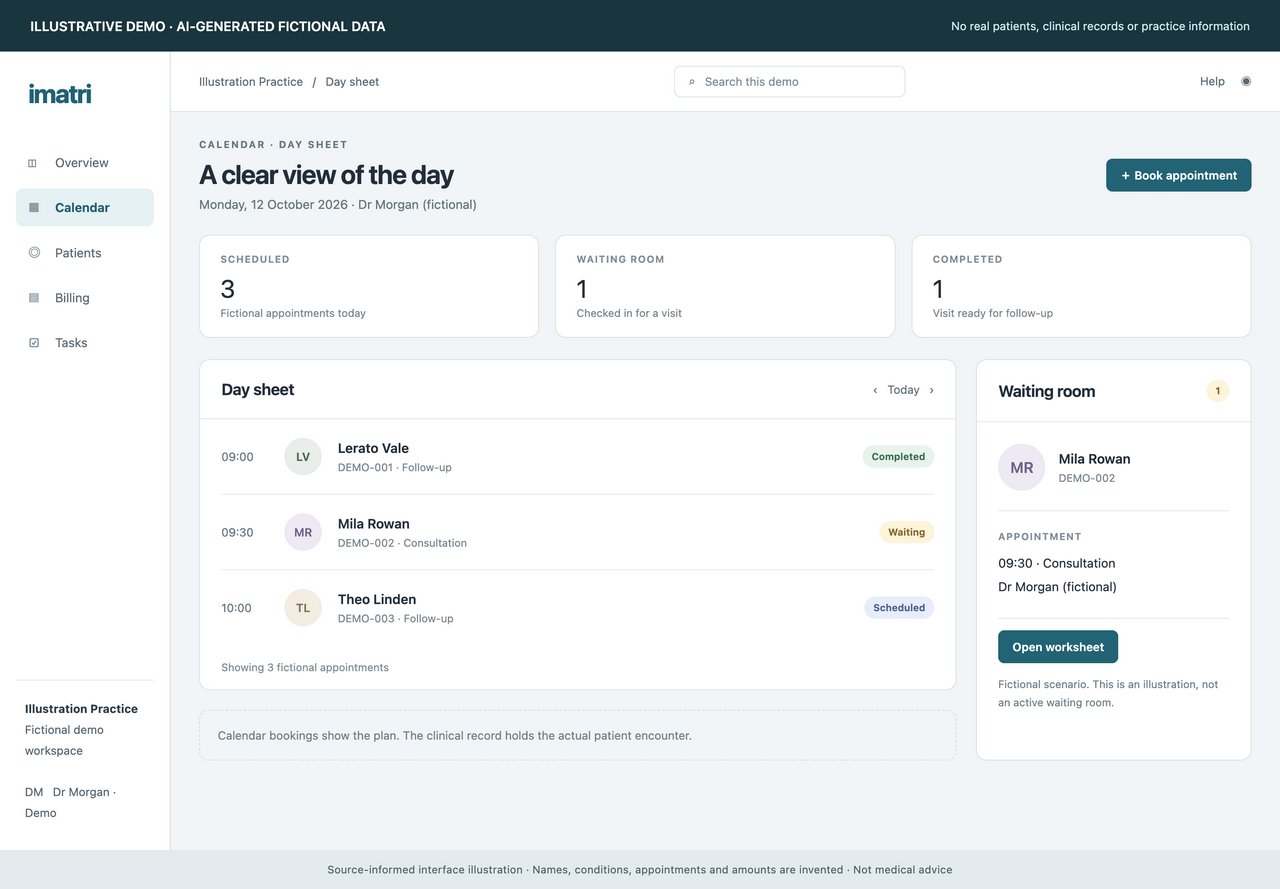Click the DEMO-002 · Consultation text
Screen dimensions: 1280x889
[402, 543]
